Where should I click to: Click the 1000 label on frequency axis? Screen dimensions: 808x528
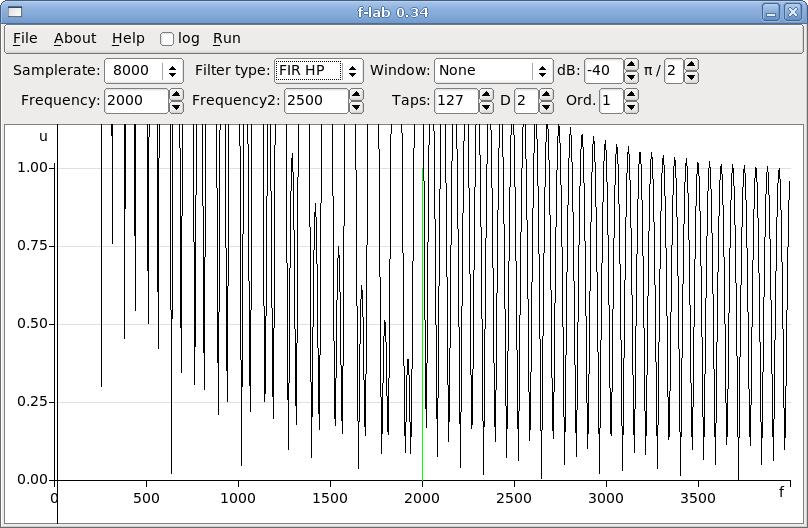[238, 498]
